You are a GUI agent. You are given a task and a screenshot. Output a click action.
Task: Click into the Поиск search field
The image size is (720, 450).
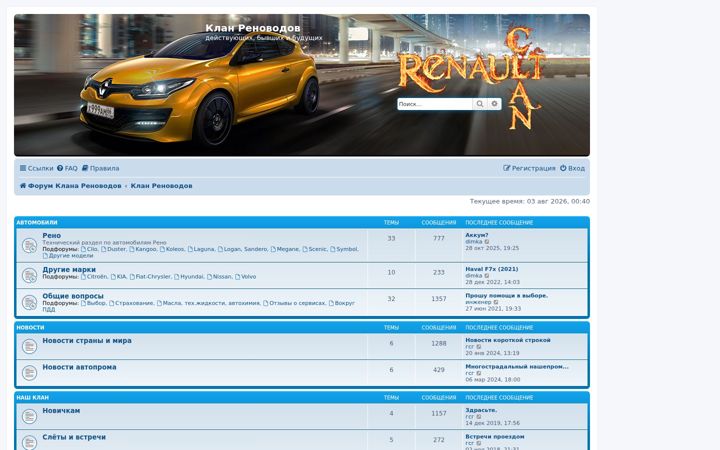tap(435, 104)
